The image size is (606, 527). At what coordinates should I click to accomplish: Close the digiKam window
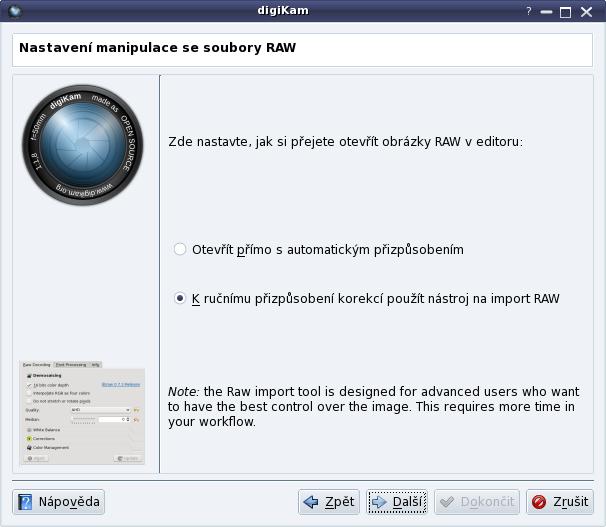click(586, 12)
